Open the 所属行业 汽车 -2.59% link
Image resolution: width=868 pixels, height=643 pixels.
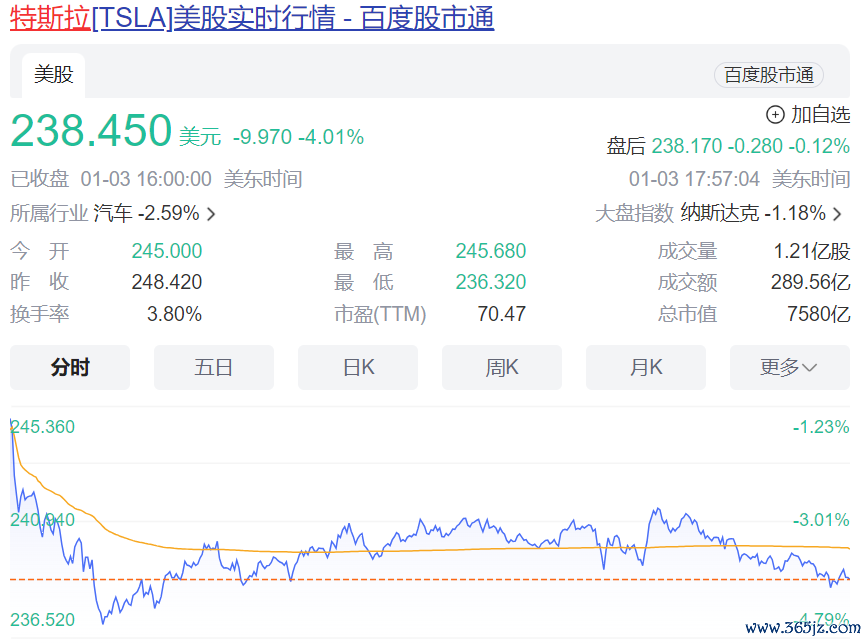113,213
